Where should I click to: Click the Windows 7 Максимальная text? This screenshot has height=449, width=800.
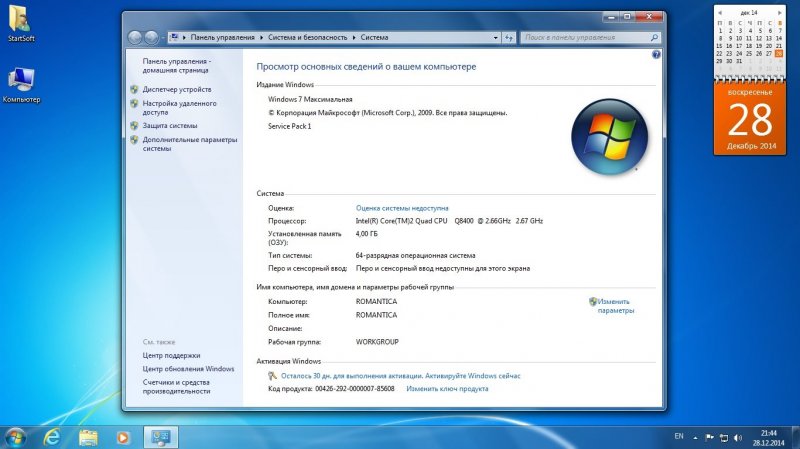pos(310,99)
